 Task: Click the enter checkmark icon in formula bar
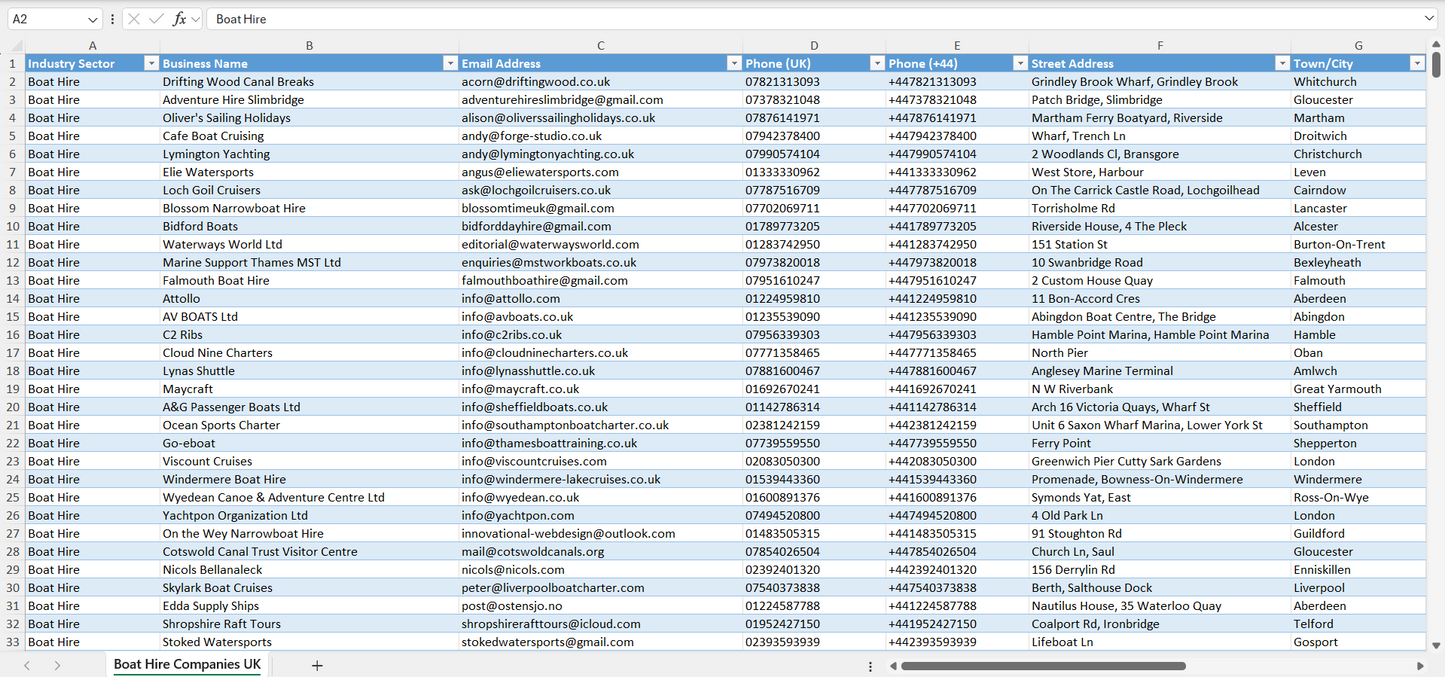(156, 19)
